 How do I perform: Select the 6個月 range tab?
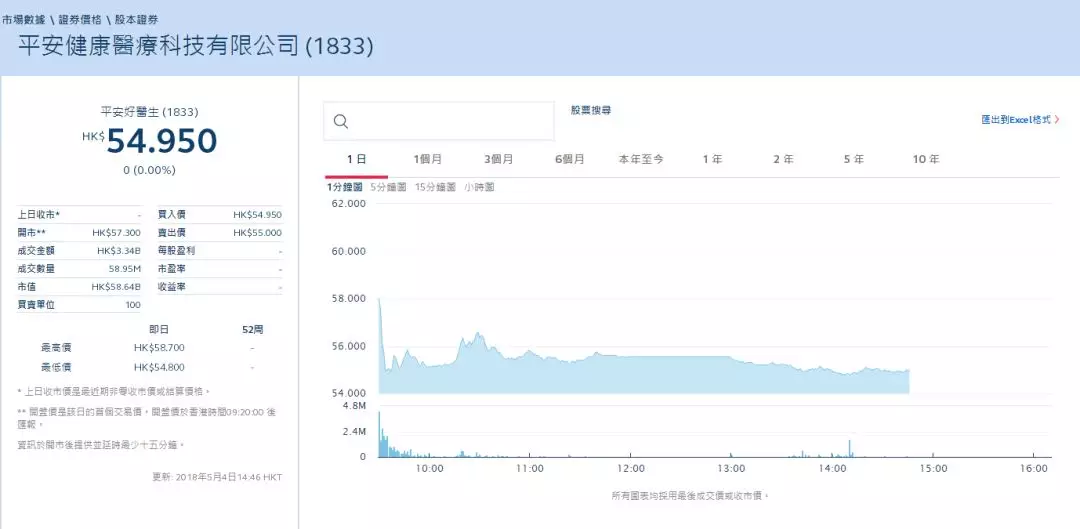(569, 160)
